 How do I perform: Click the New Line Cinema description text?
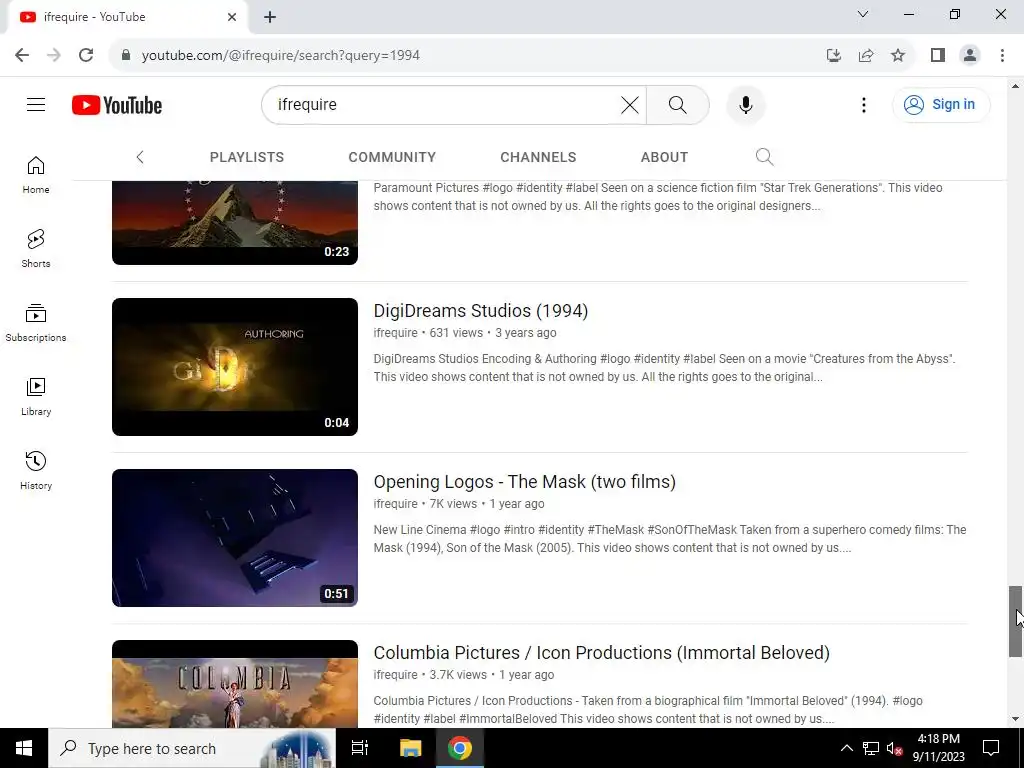[670, 539]
